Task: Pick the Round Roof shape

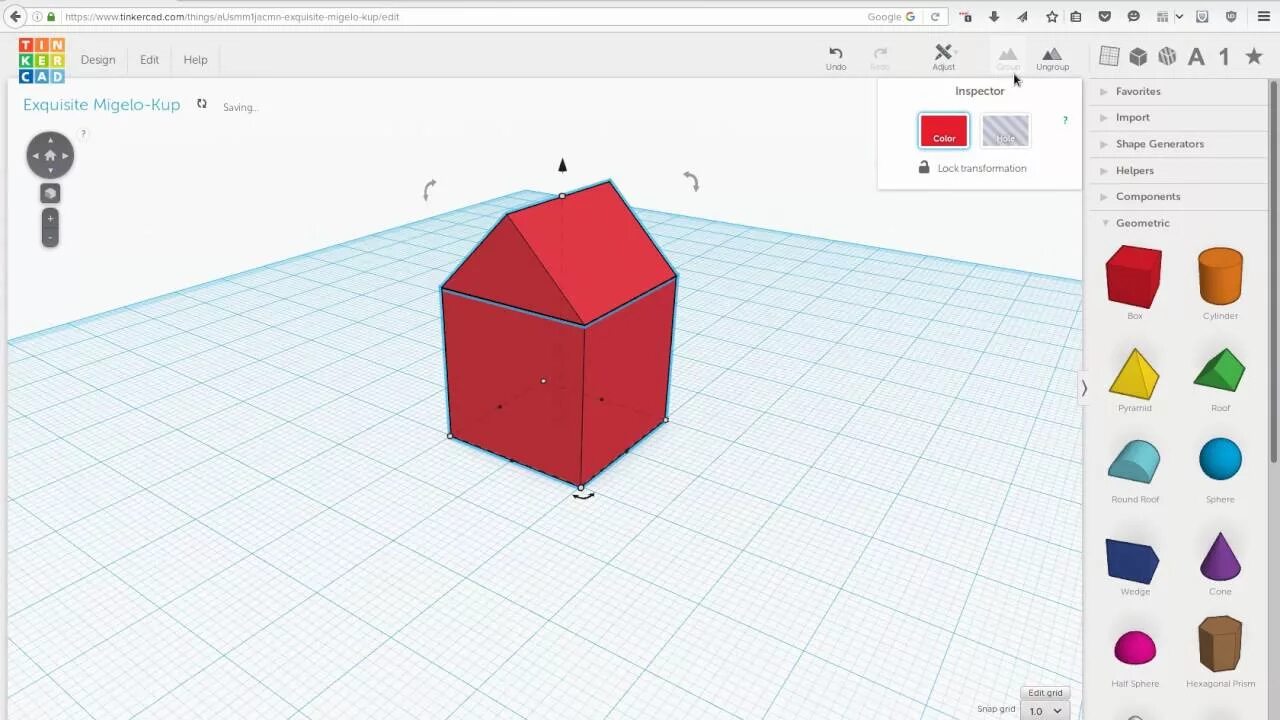Action: (1134, 462)
